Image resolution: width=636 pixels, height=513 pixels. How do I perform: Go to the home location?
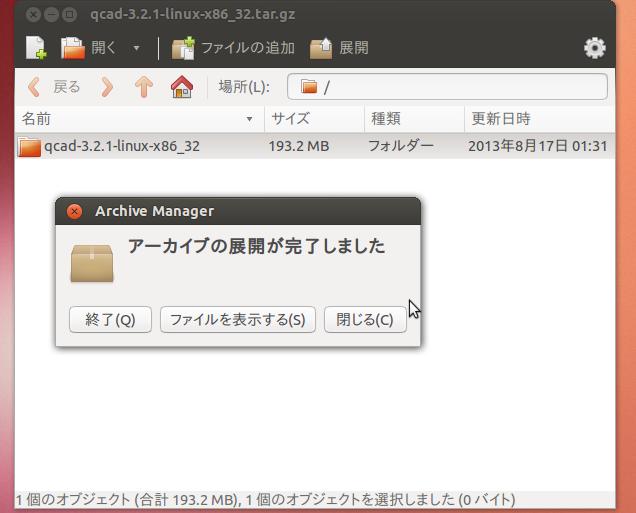click(x=182, y=87)
